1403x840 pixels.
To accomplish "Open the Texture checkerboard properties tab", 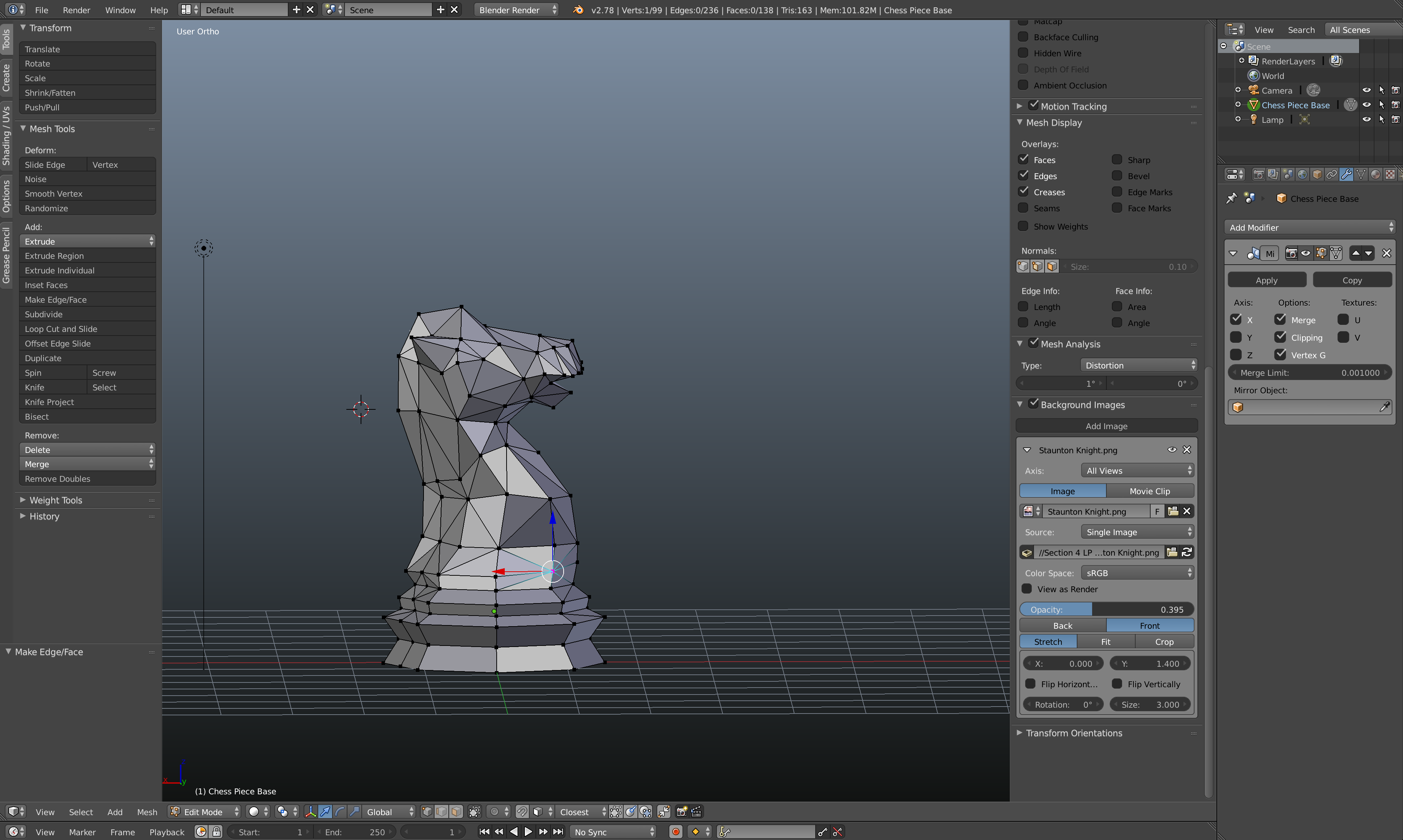I will point(1390,174).
